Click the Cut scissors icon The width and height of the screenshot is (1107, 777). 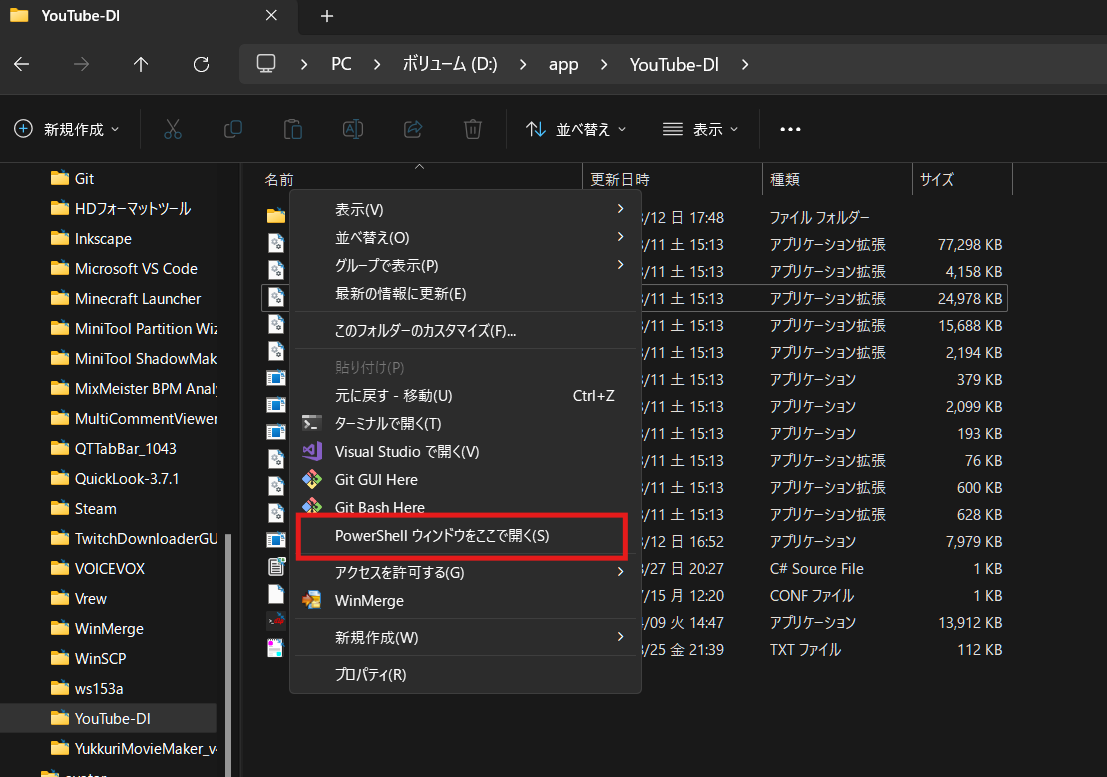tap(173, 129)
